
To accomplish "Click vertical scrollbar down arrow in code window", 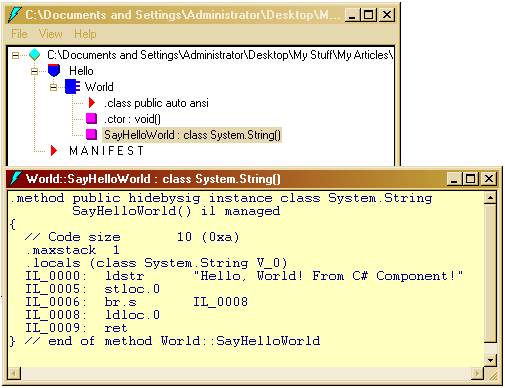I will point(490,360).
